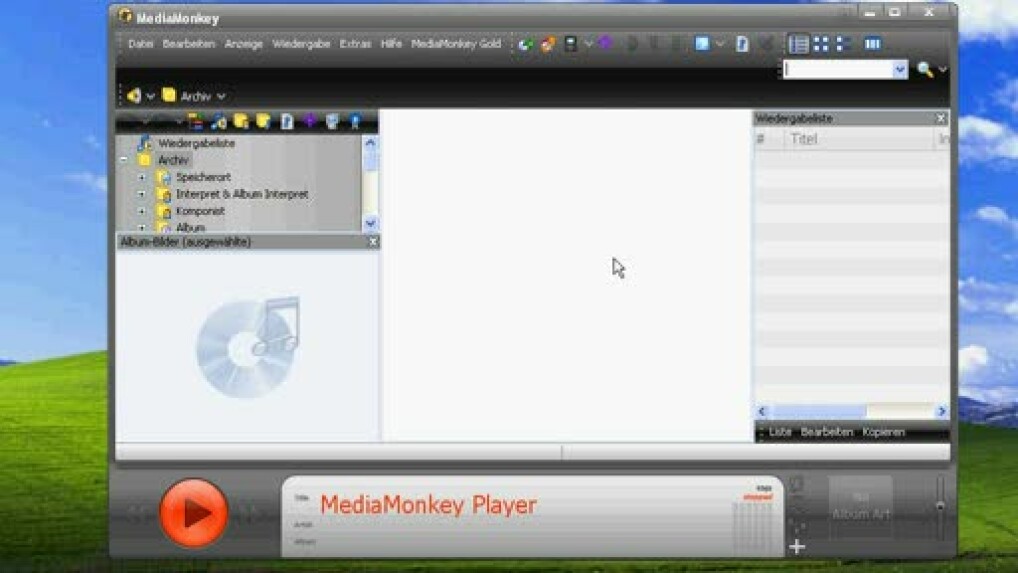Click Kopieren in the playlist footer

[883, 432]
